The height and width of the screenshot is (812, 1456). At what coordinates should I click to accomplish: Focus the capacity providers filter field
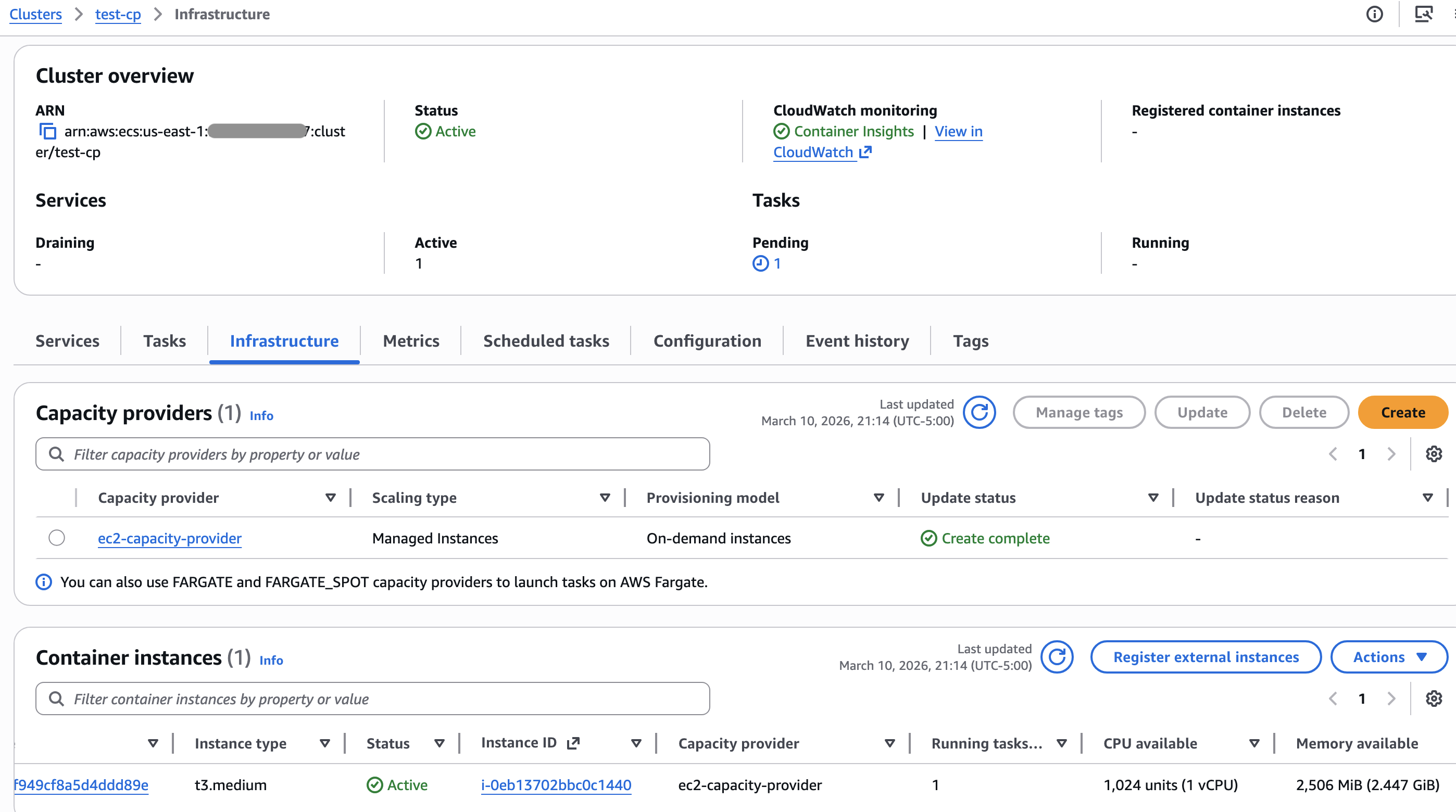coord(373,454)
